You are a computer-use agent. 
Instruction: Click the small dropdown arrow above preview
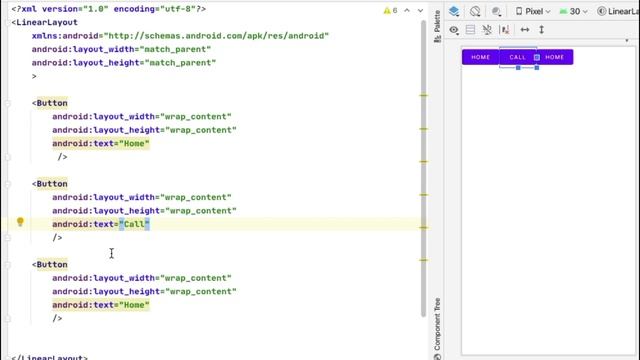tap(627, 41)
